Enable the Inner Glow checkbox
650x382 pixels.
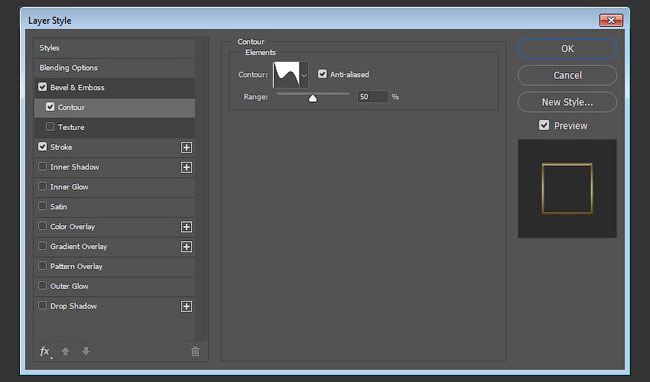[x=42, y=186]
